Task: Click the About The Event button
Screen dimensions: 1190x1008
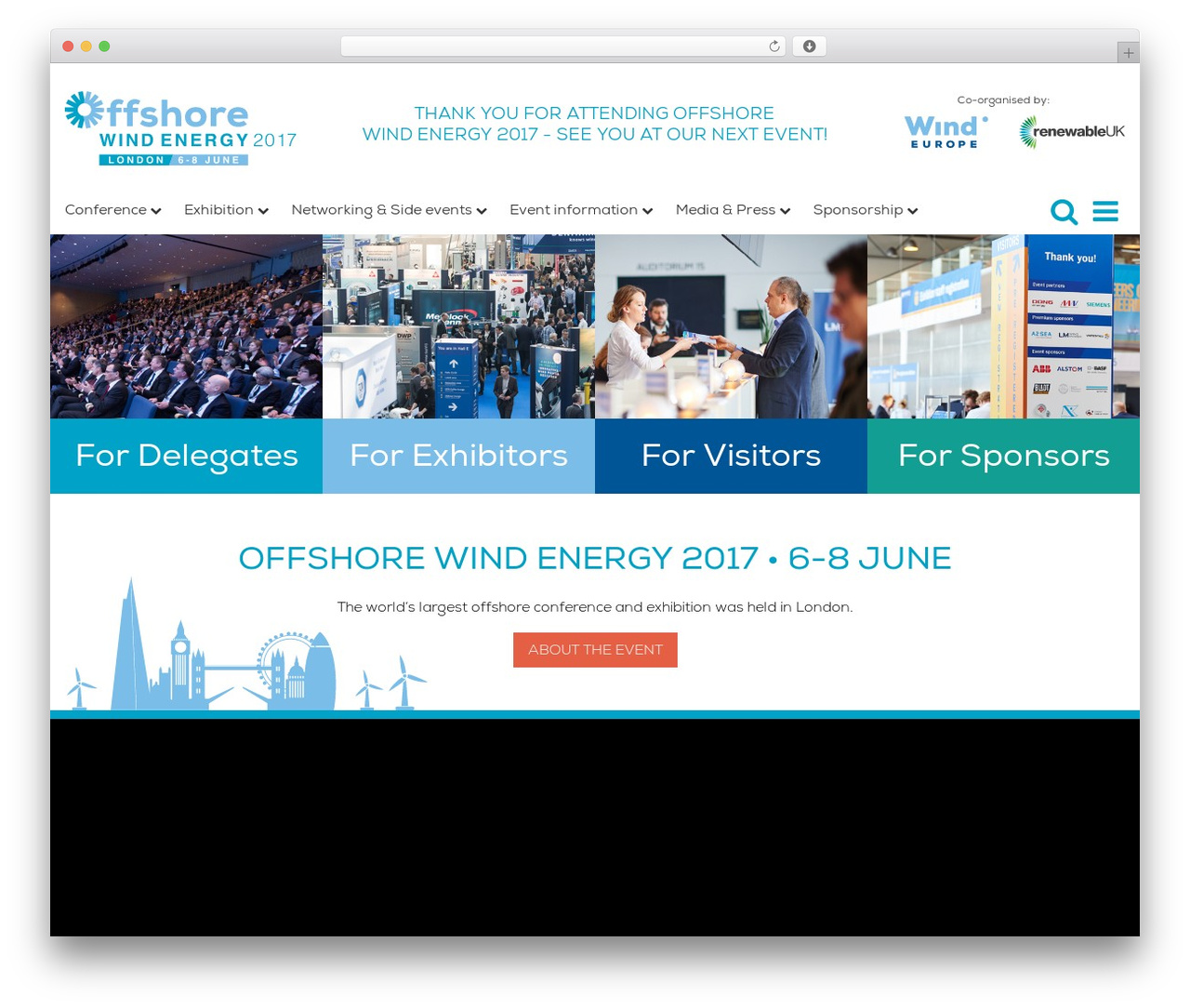Action: tap(595, 650)
